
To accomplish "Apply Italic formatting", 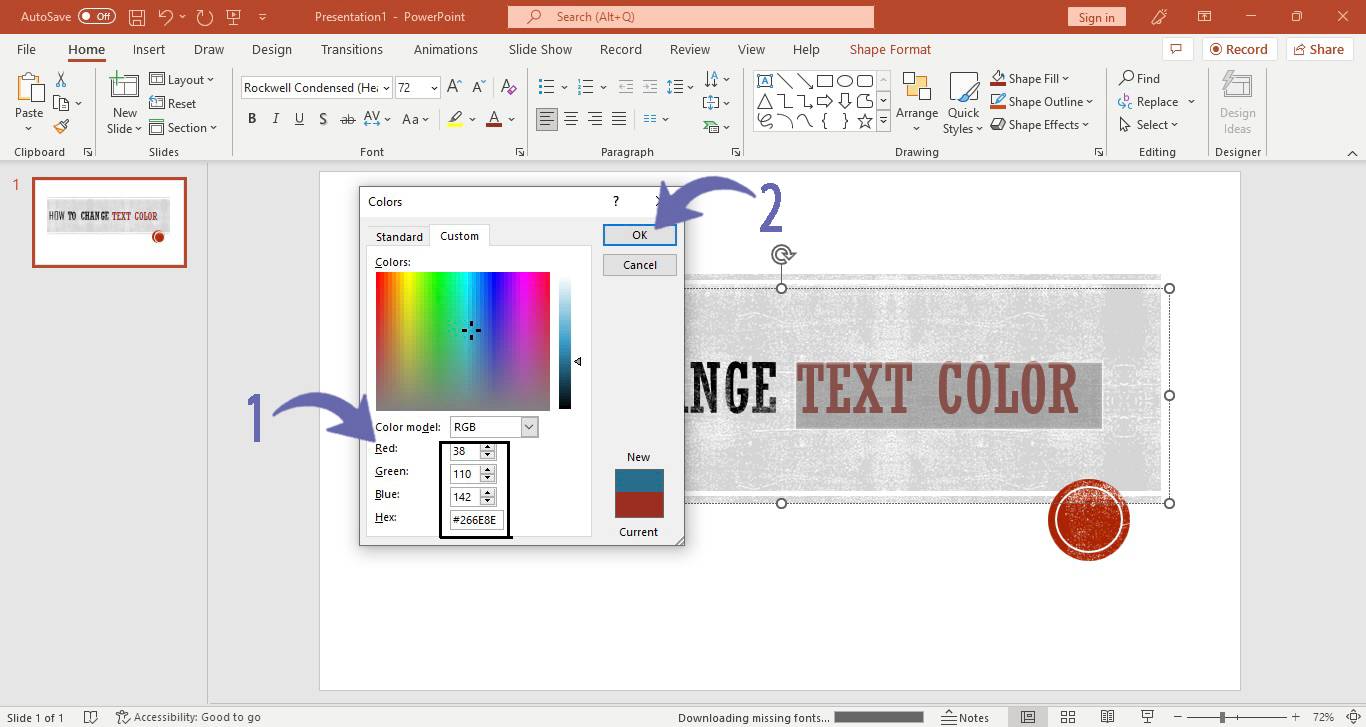I will [x=275, y=119].
